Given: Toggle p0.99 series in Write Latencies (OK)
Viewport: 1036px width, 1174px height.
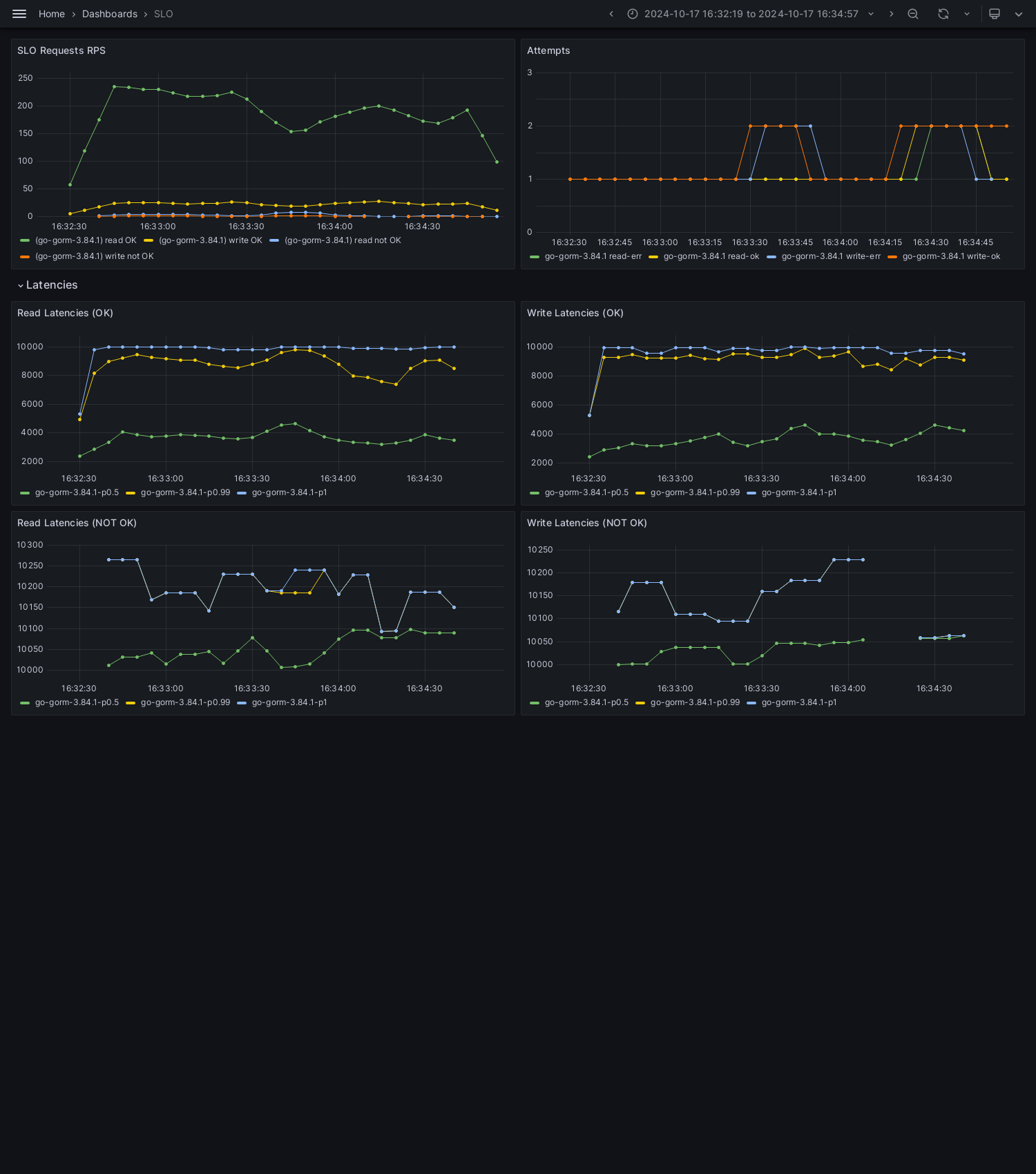Looking at the screenshot, I should coord(695,492).
